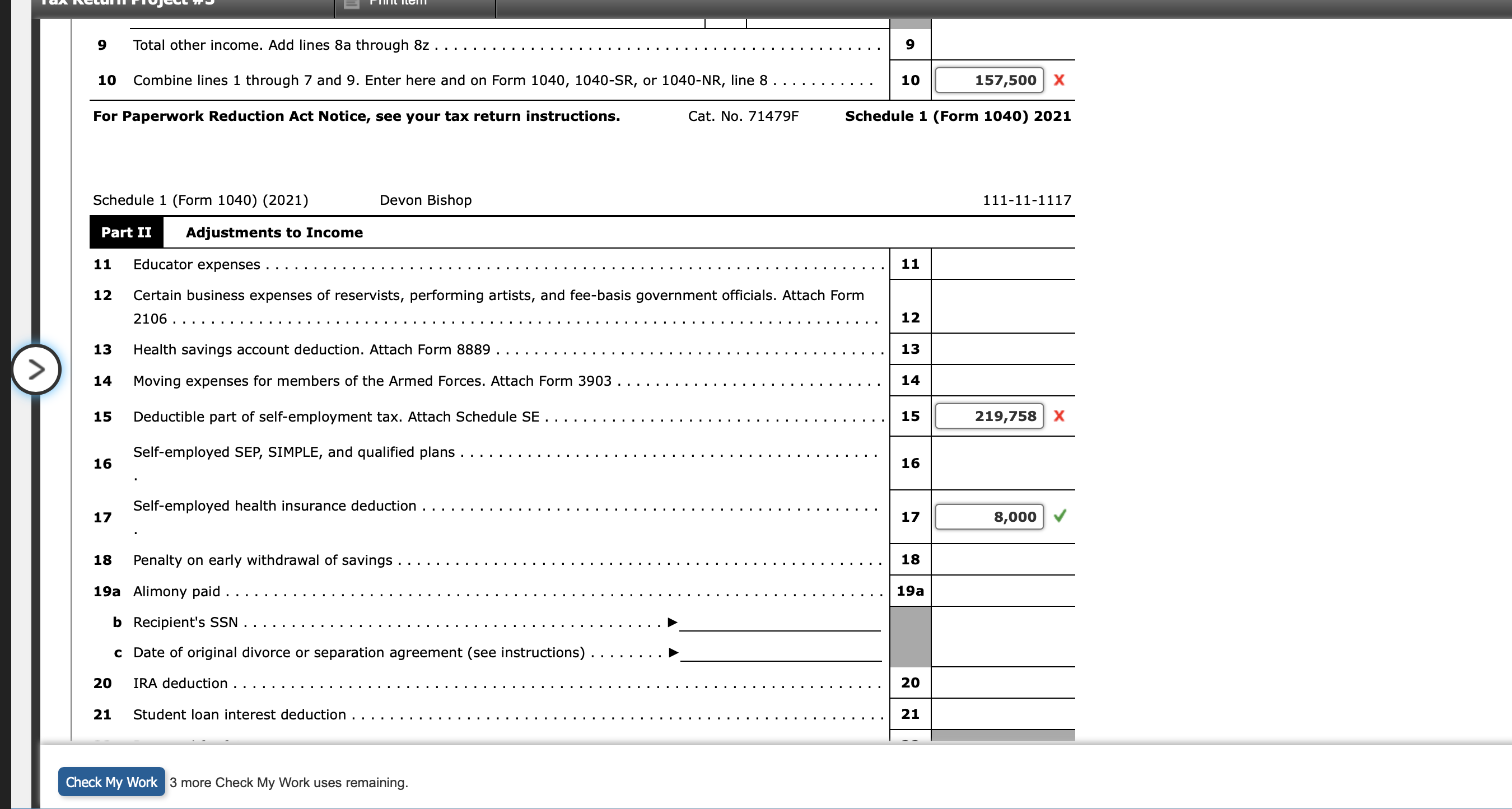
Task: Click the Part II header box
Action: tap(126, 232)
